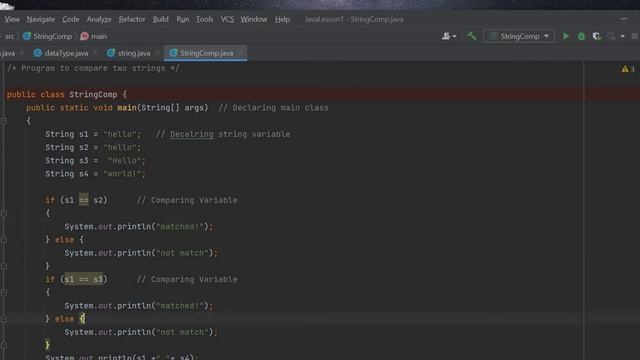Open the Build menu
Viewport: 640px width, 360px height.
click(160, 19)
